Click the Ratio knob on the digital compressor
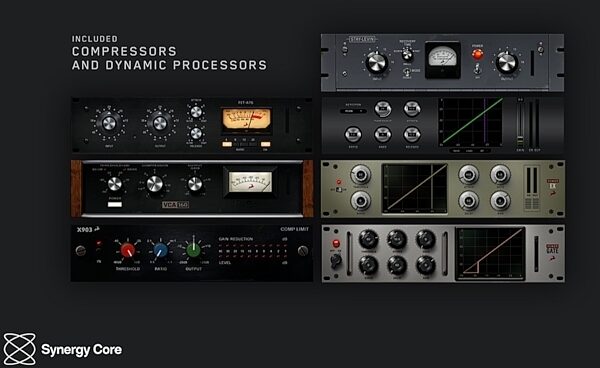The width and height of the screenshot is (600, 368). pos(353,135)
